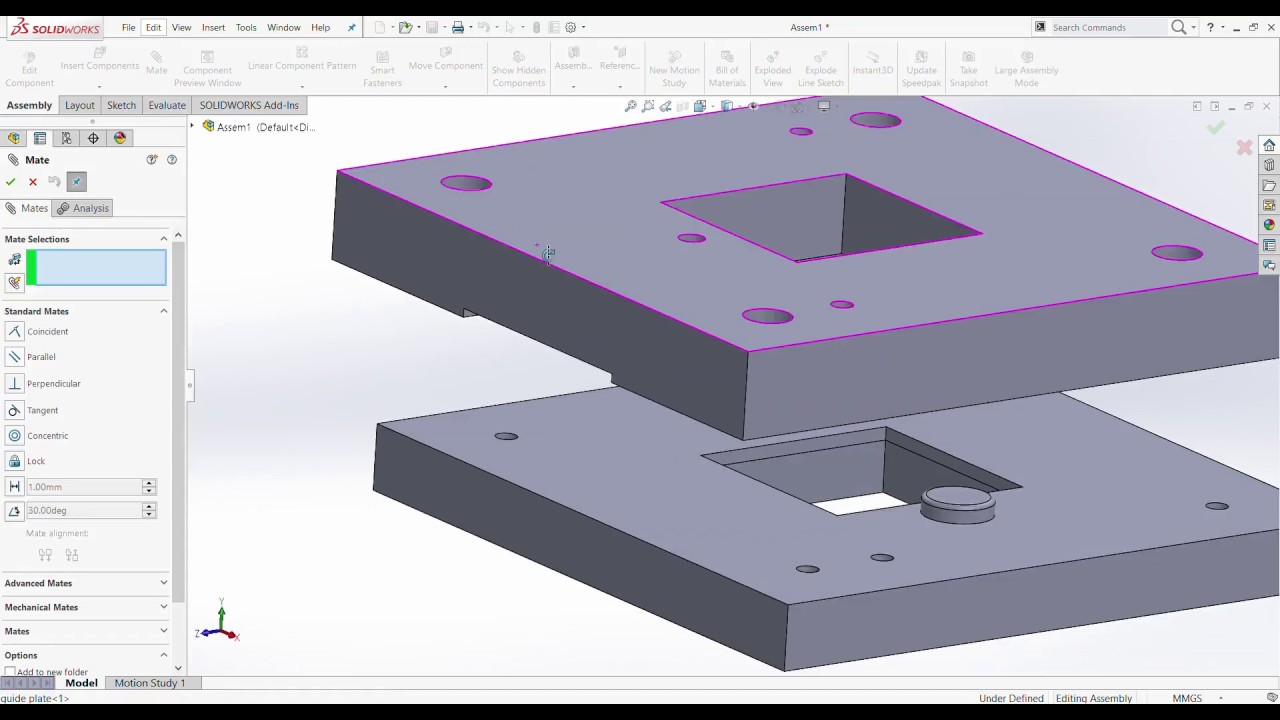Collapse the Standard Mates section
Image resolution: width=1280 pixels, height=720 pixels.
coord(164,311)
